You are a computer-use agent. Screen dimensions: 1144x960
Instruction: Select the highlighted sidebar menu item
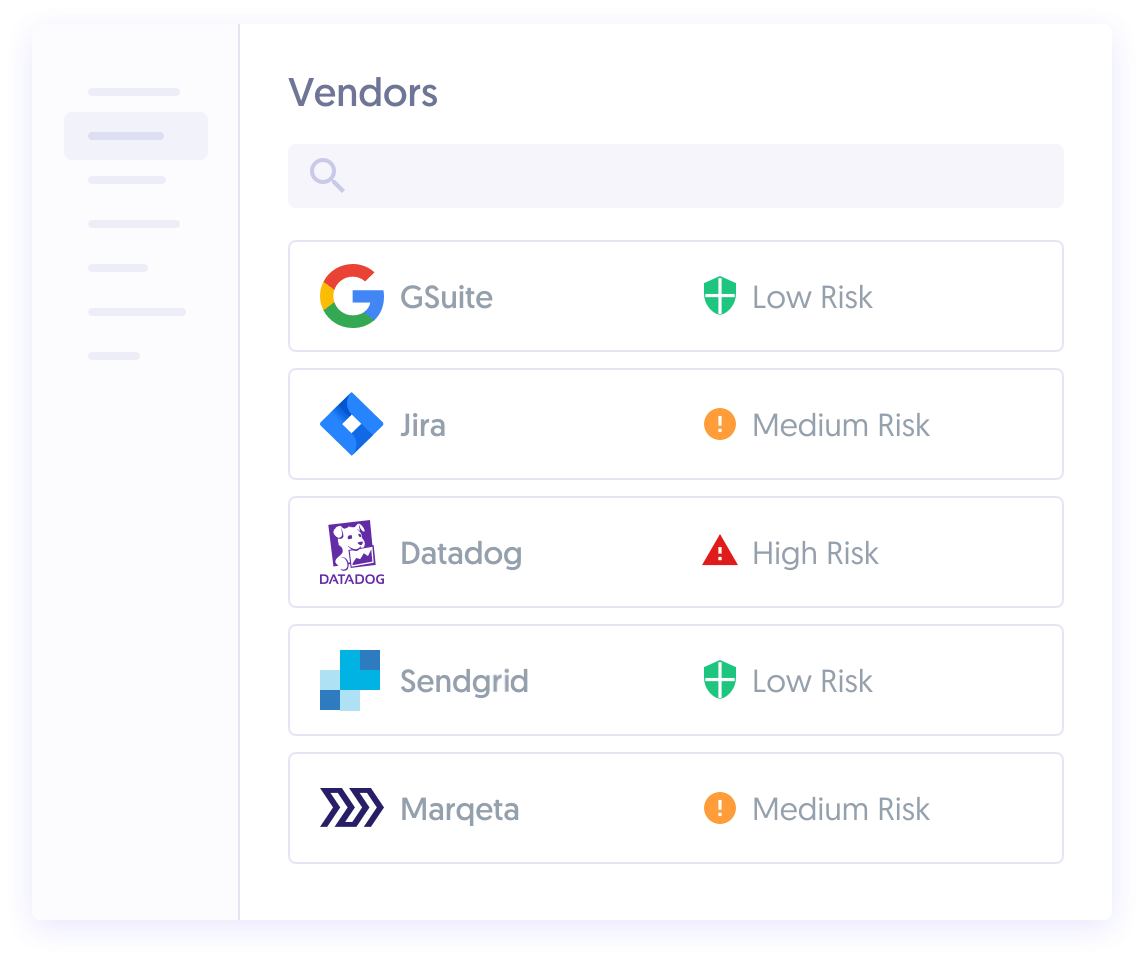point(136,136)
